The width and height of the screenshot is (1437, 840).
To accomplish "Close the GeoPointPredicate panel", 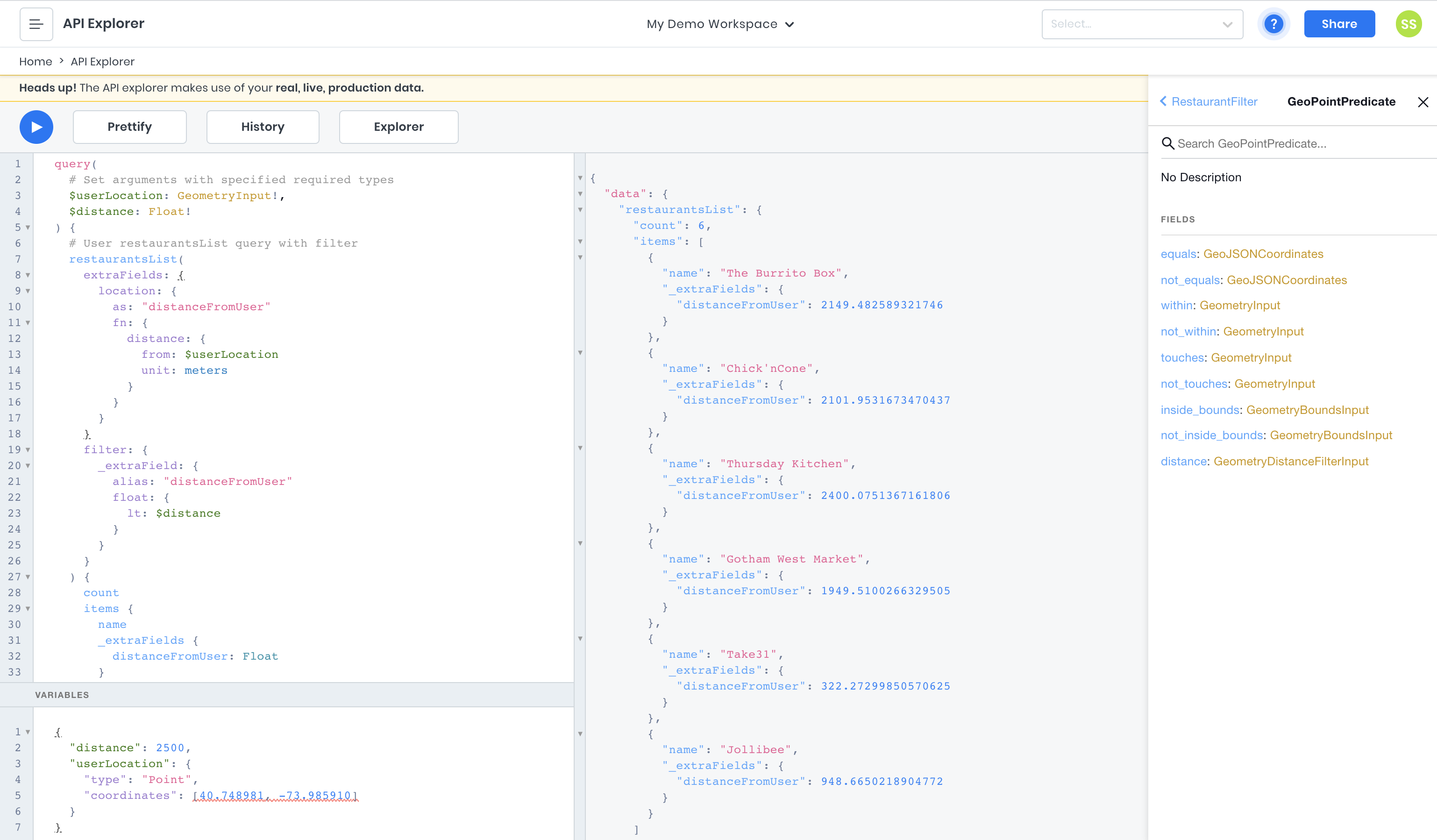I will point(1423,101).
